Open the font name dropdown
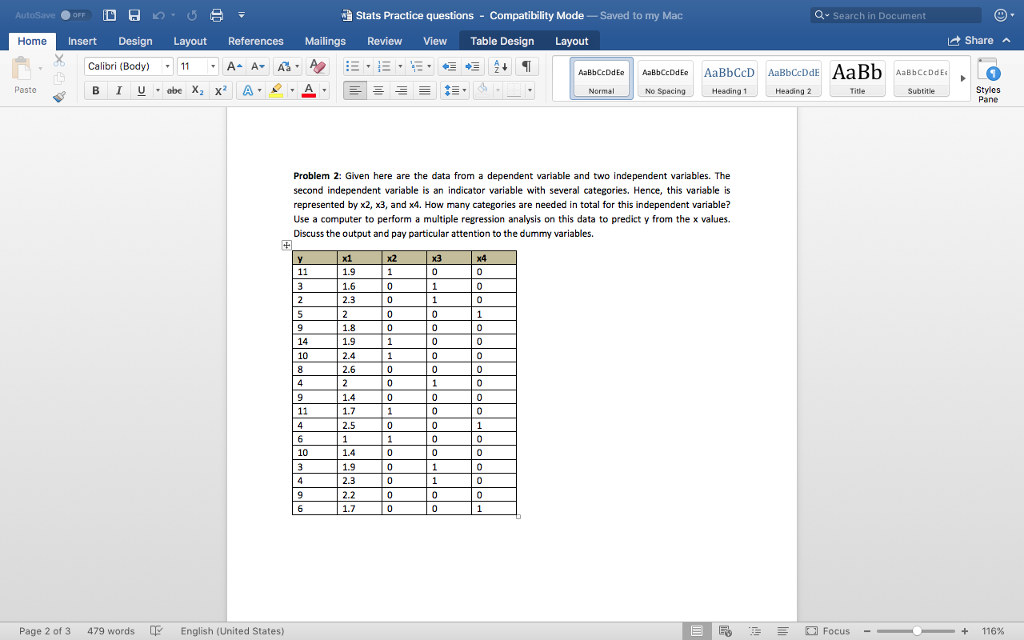The width and height of the screenshot is (1024, 640). 166,66
